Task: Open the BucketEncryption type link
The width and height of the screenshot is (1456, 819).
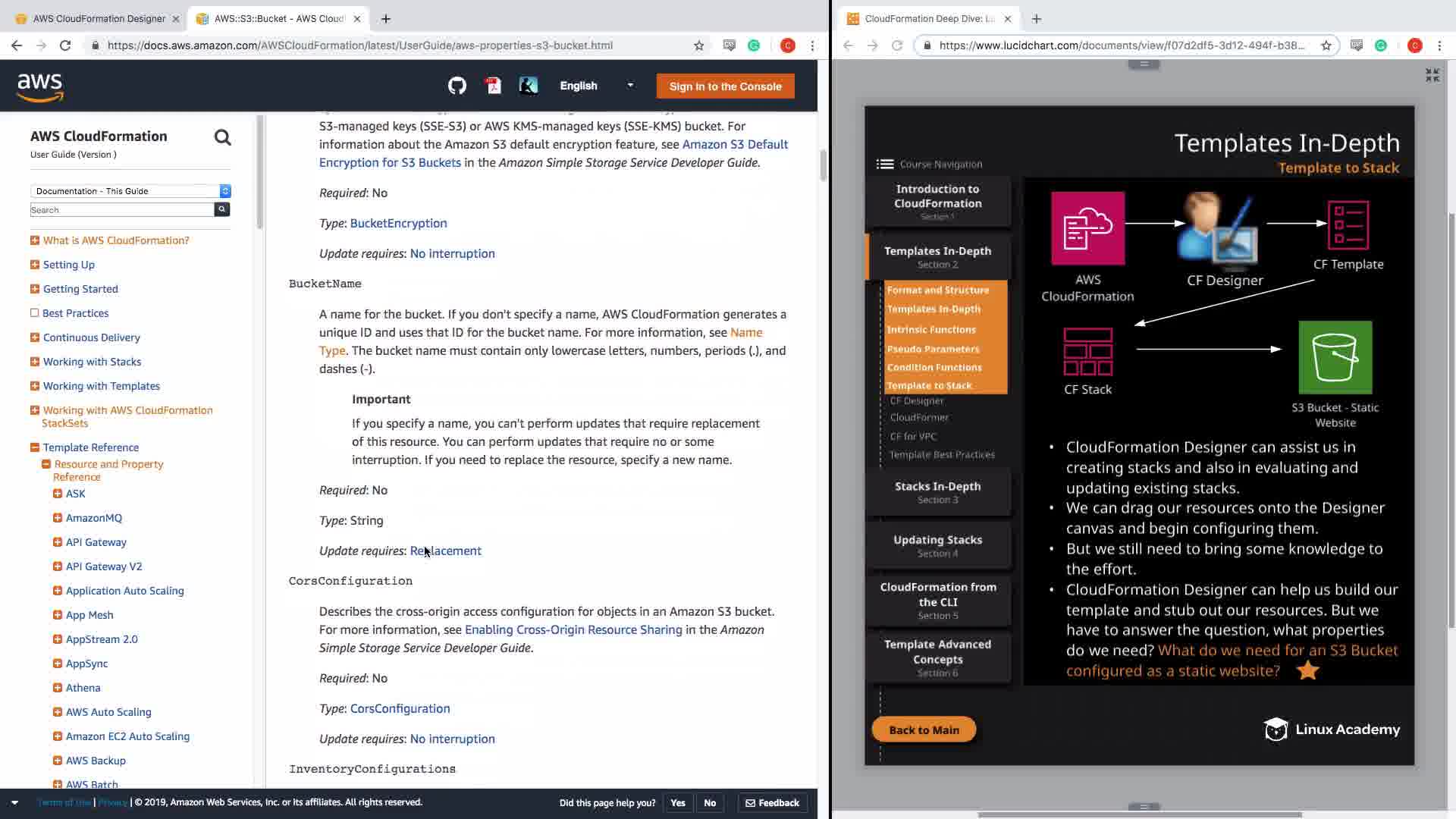Action: [398, 223]
